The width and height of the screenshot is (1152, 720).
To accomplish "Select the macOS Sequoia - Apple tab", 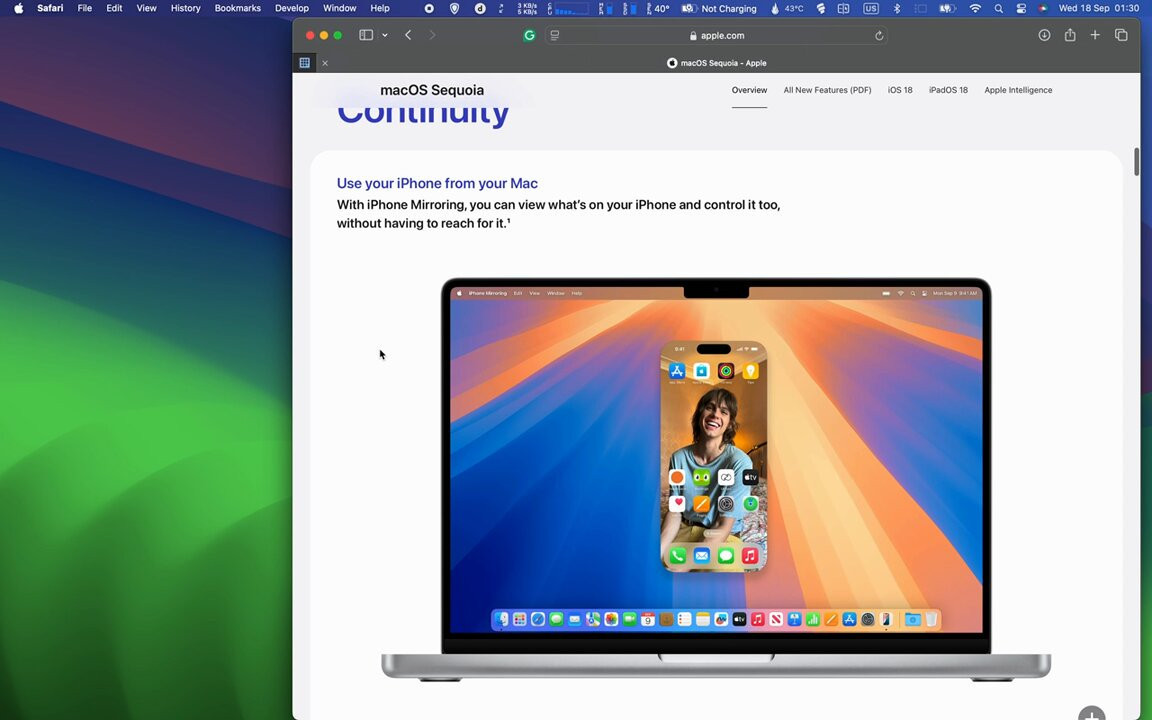I will (716, 63).
